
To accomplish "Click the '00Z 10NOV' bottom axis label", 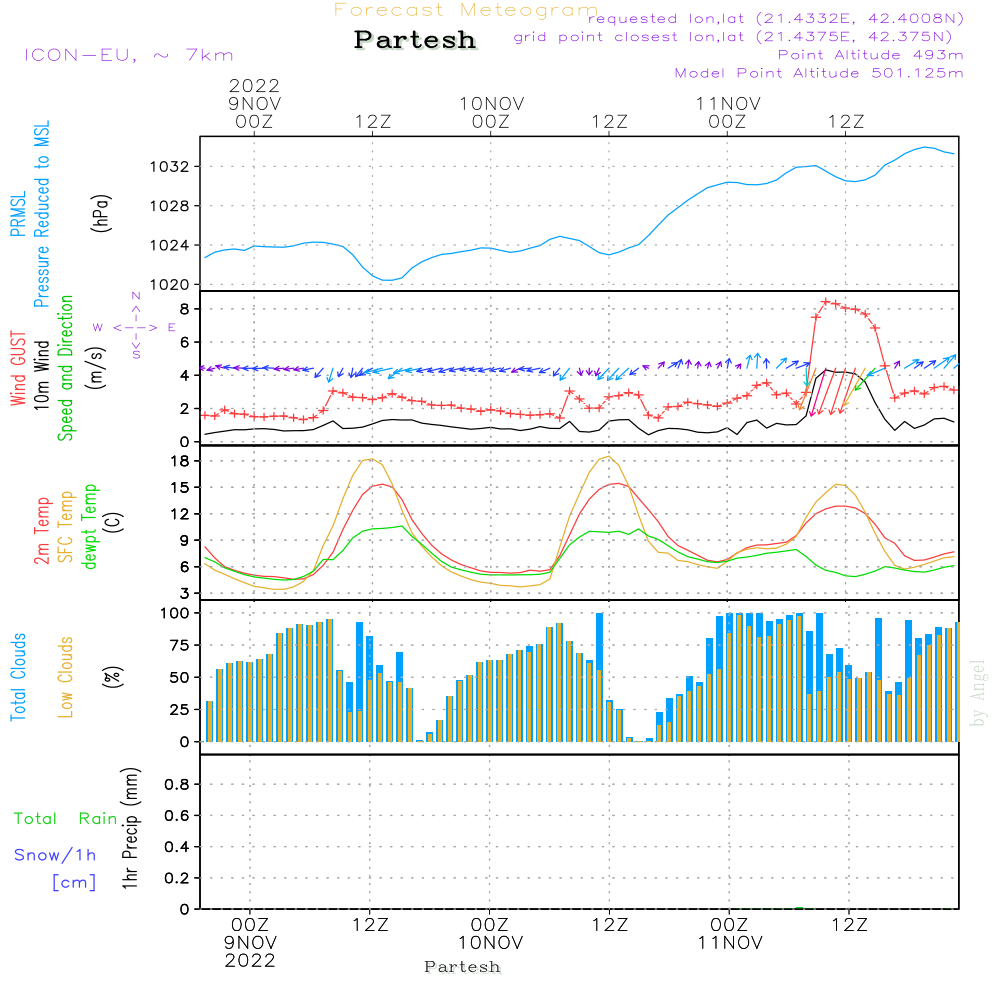I will (490, 934).
